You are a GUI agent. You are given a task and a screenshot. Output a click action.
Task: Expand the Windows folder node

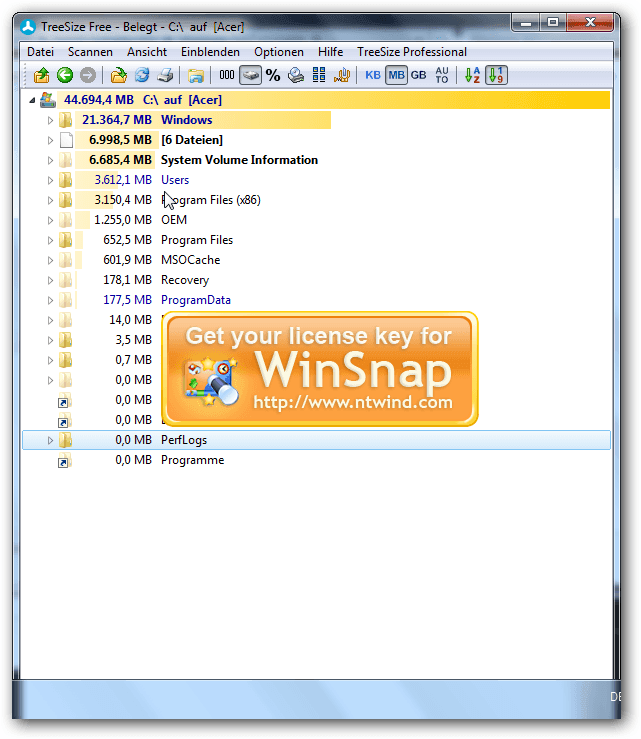click(x=50, y=121)
